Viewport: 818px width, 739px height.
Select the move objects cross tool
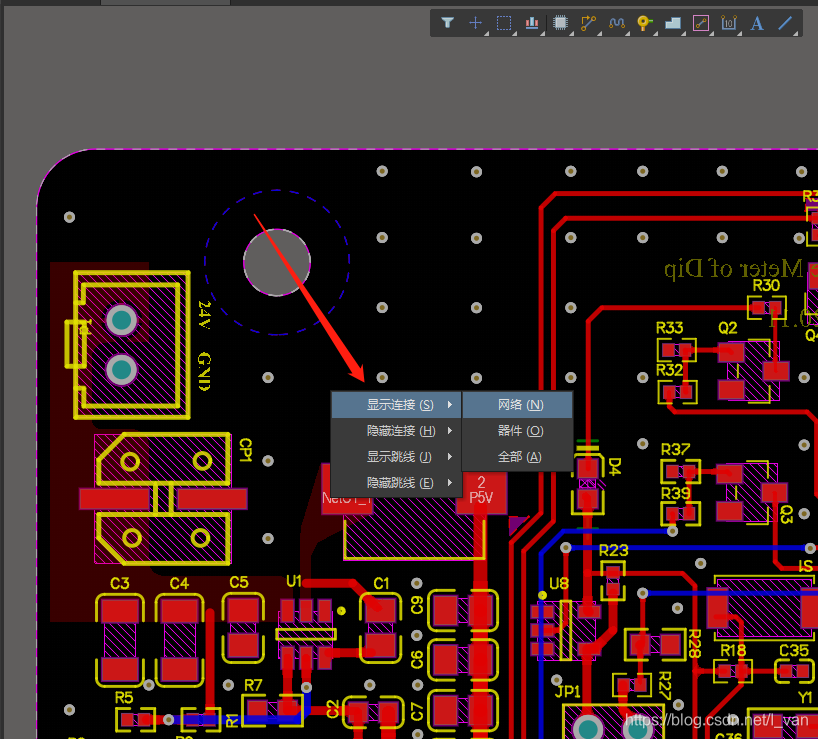[475, 22]
